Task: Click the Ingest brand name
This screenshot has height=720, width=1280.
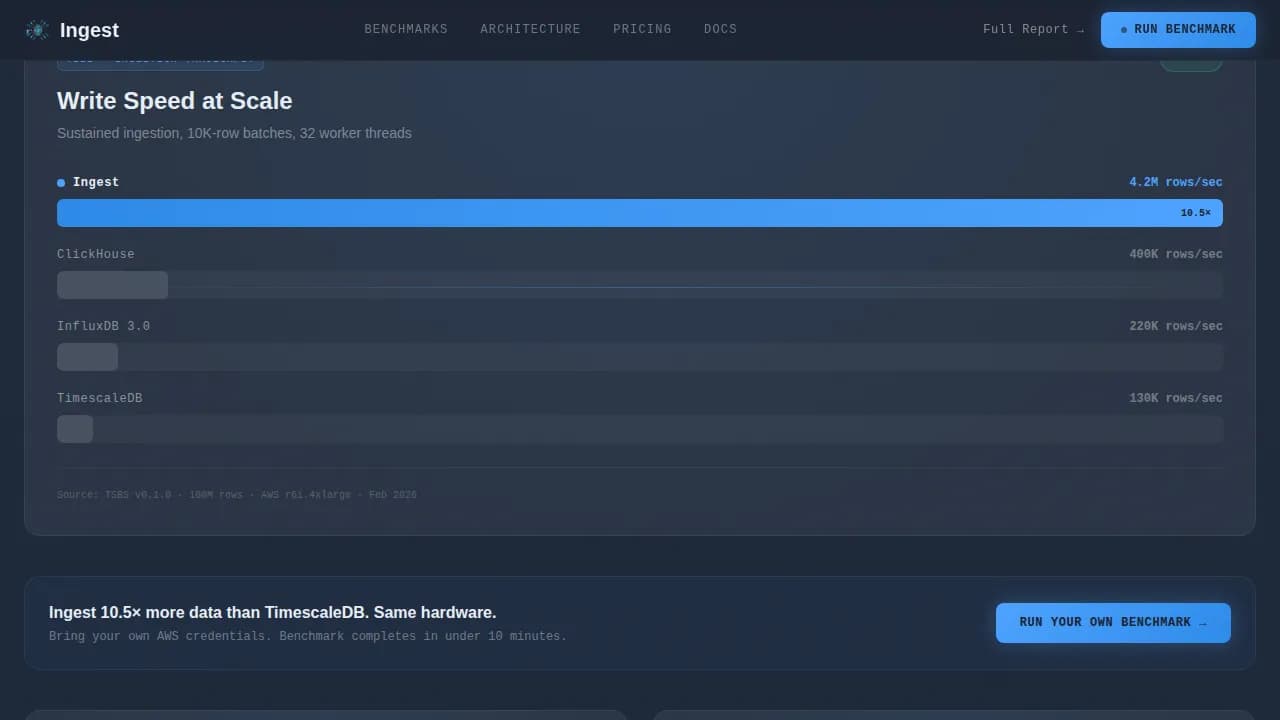Action: [89, 30]
